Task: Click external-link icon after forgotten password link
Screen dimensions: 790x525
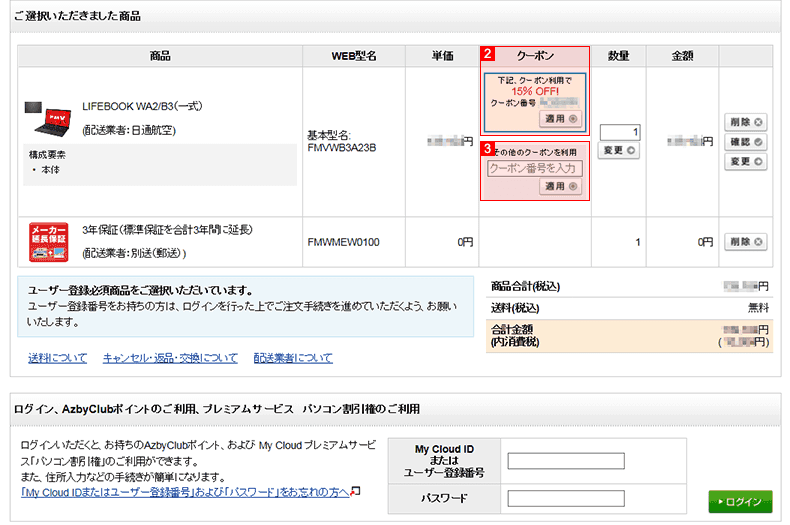Action: coord(355,491)
